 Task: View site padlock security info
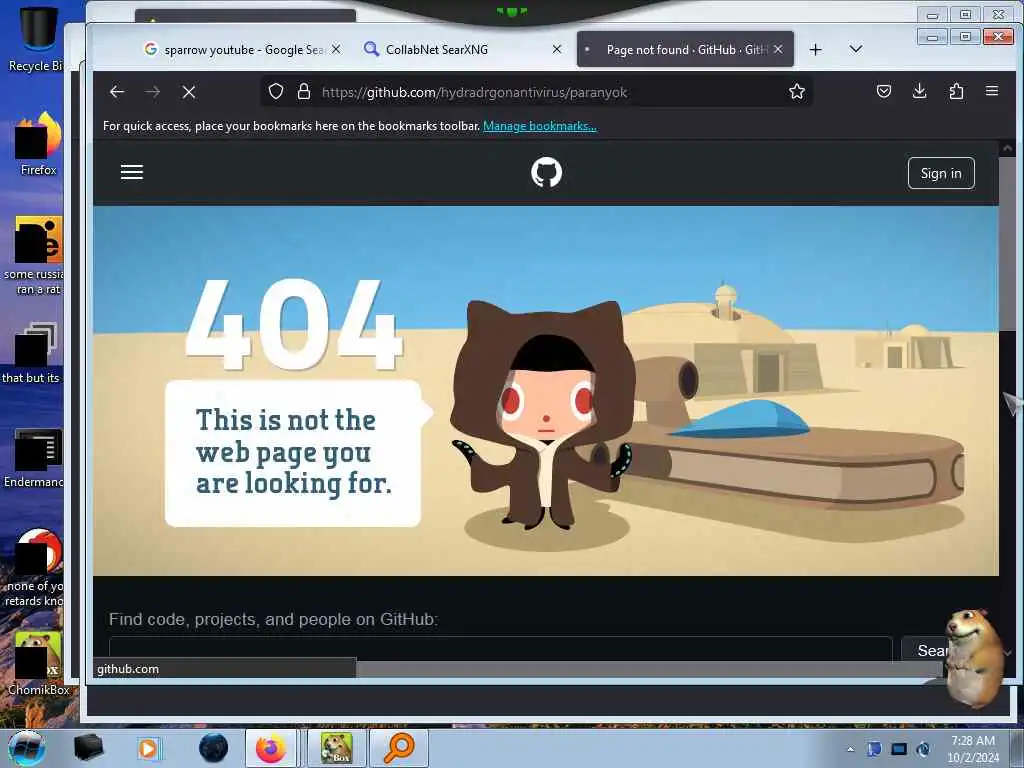(304, 91)
